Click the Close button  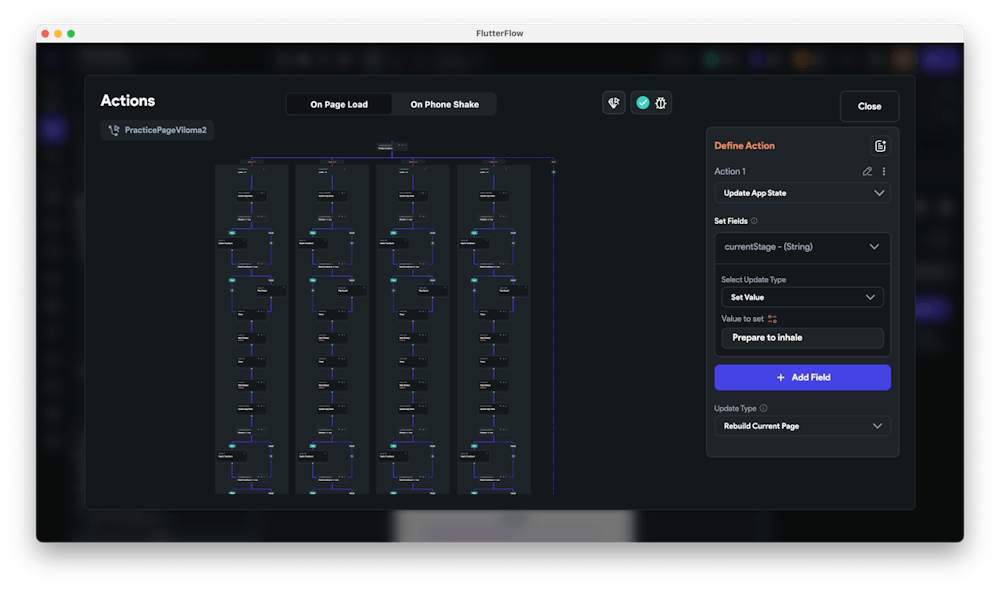click(869, 107)
